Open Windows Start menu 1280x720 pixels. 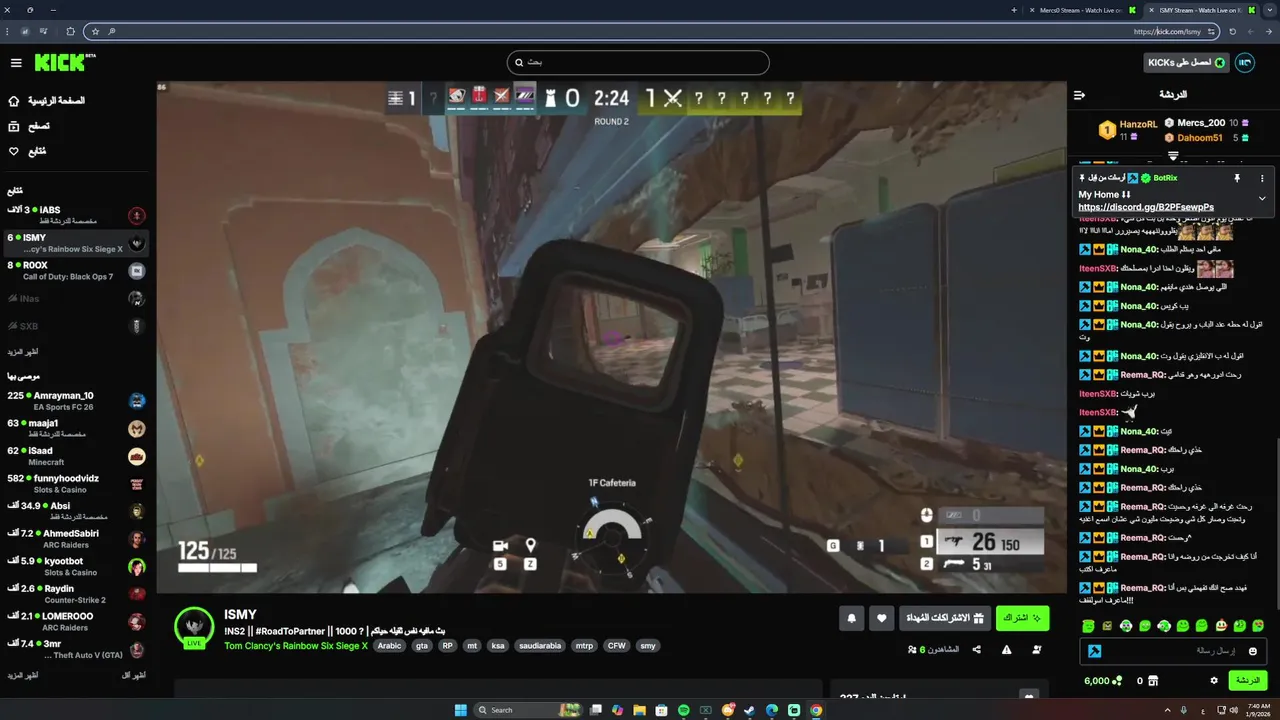pos(460,710)
